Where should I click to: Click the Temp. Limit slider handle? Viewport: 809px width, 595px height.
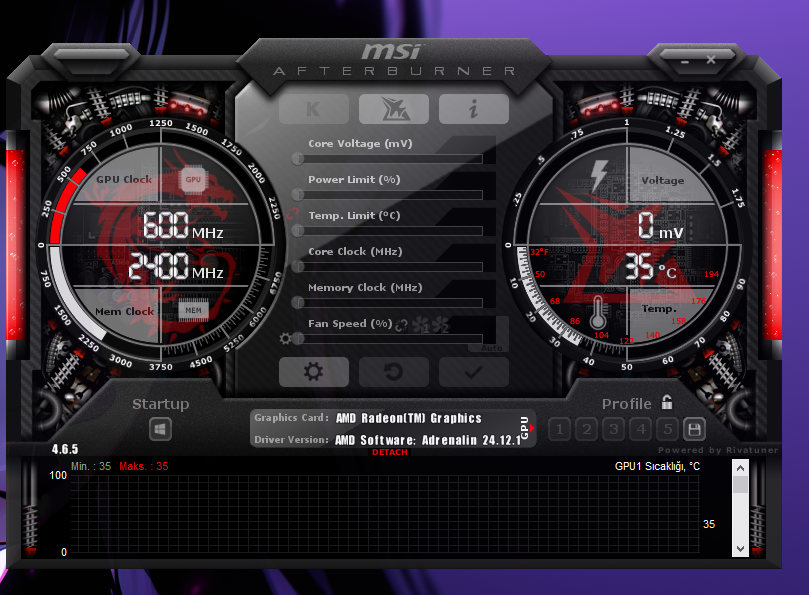pyautogui.click(x=298, y=231)
